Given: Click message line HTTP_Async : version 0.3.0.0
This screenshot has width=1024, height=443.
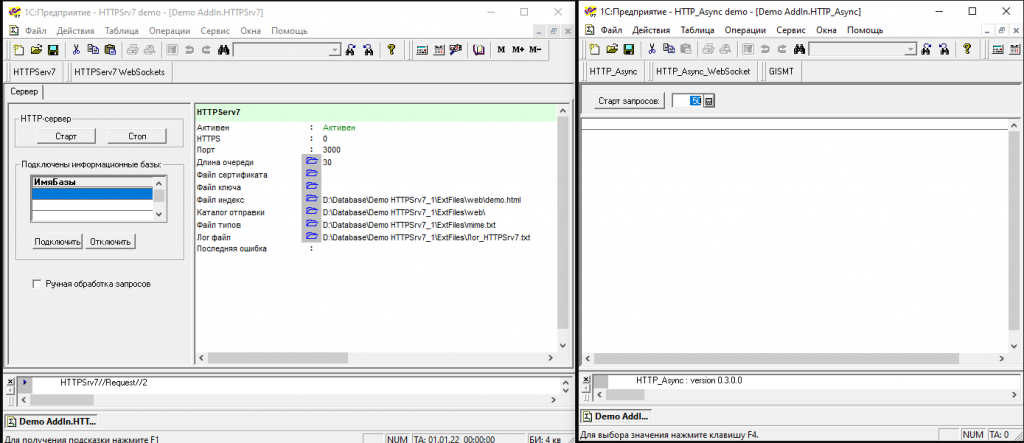Looking at the screenshot, I should click(689, 380).
